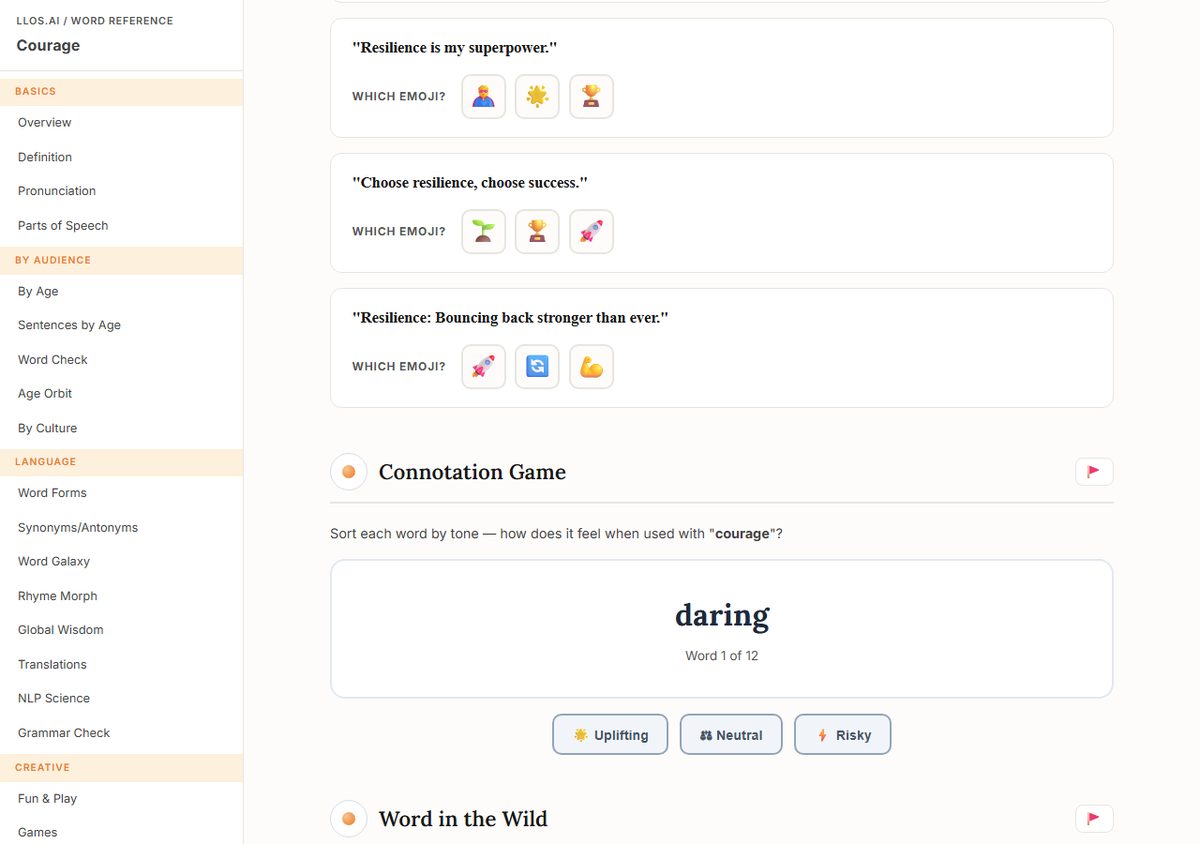Pick the rocket emoji for 'choose success' quote
The height and width of the screenshot is (844, 1200).
(x=591, y=232)
